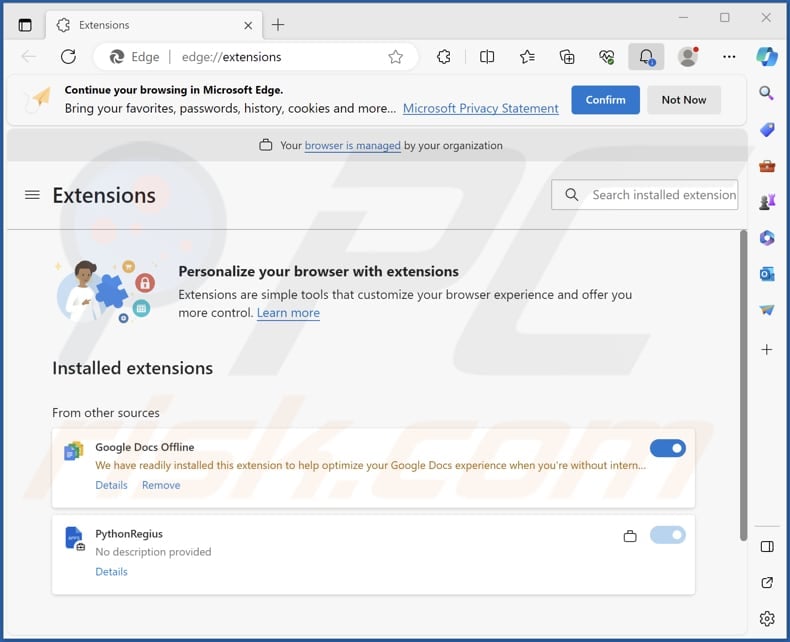Remove the Google Docs Offline extension

click(161, 485)
